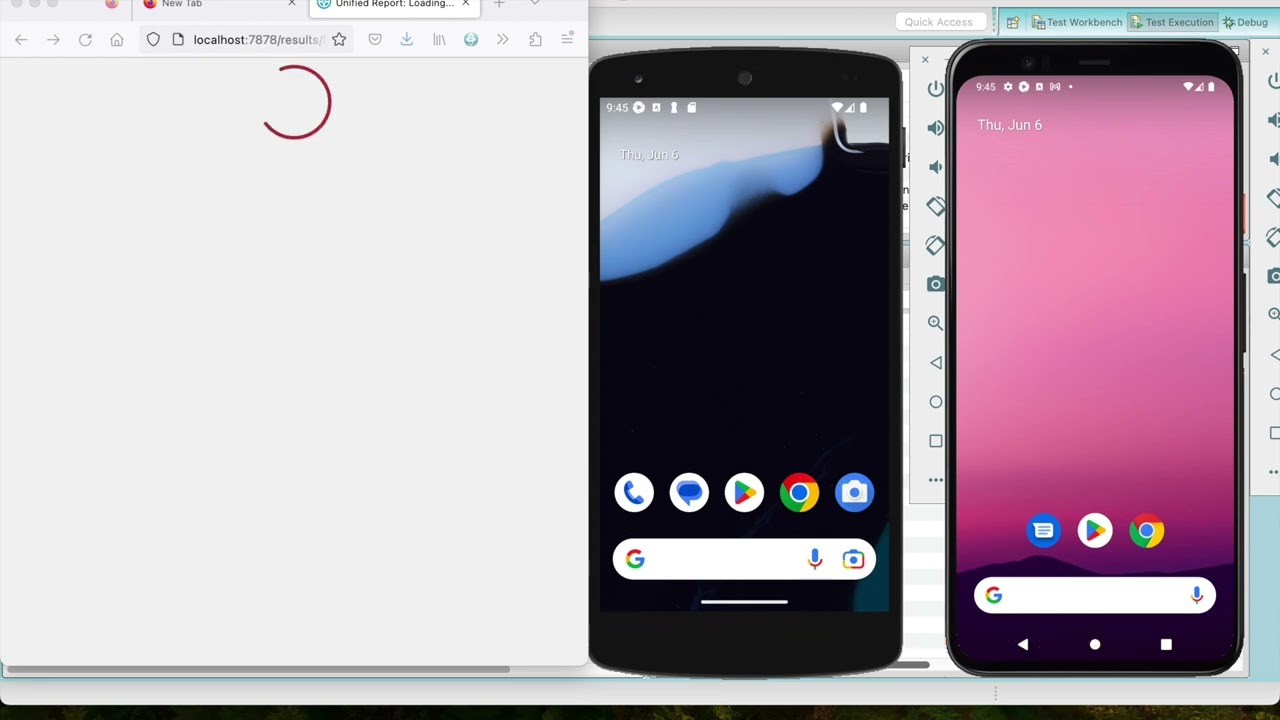Screen dimensions: 1280x720
Task: Switch to Test Workbench perspective
Action: pyautogui.click(x=1077, y=22)
